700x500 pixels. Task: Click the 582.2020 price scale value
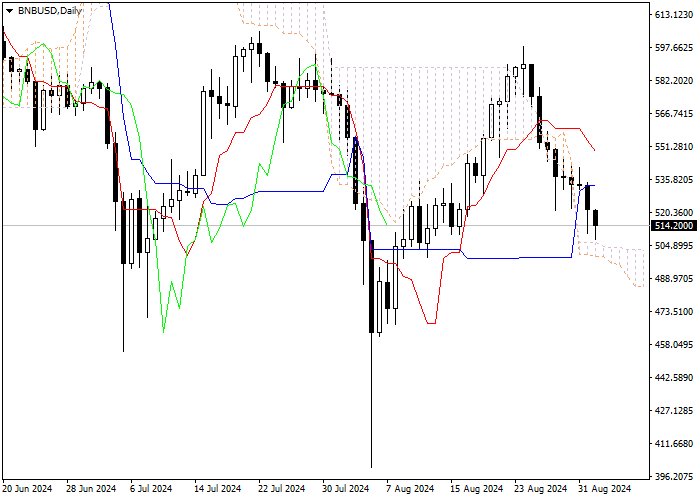[674, 81]
